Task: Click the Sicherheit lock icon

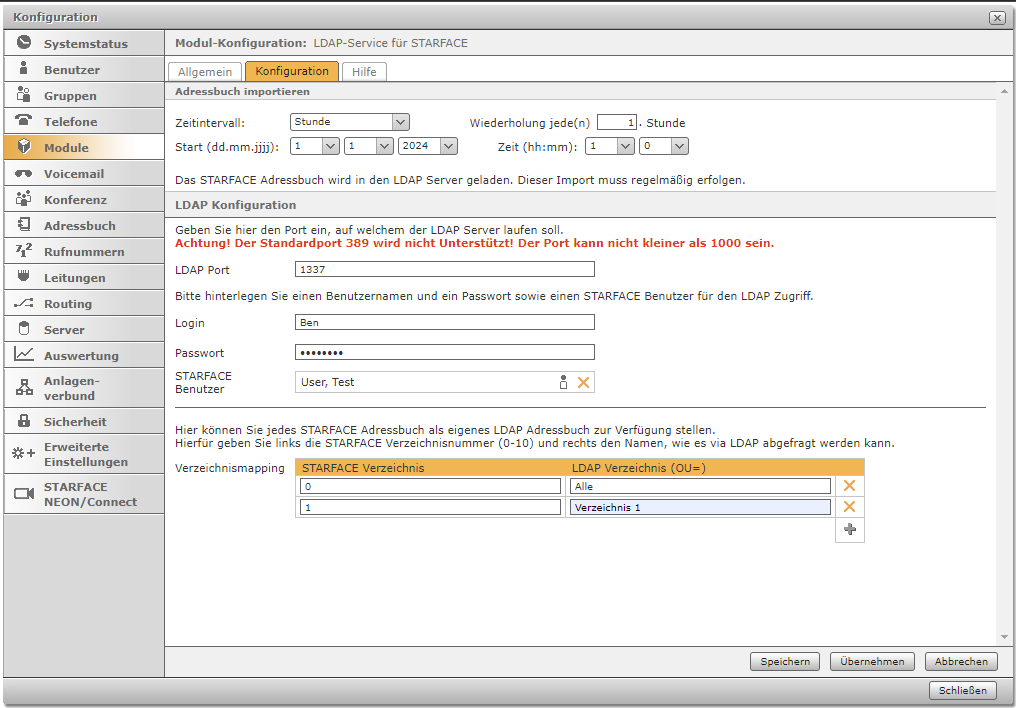Action: 24,420
